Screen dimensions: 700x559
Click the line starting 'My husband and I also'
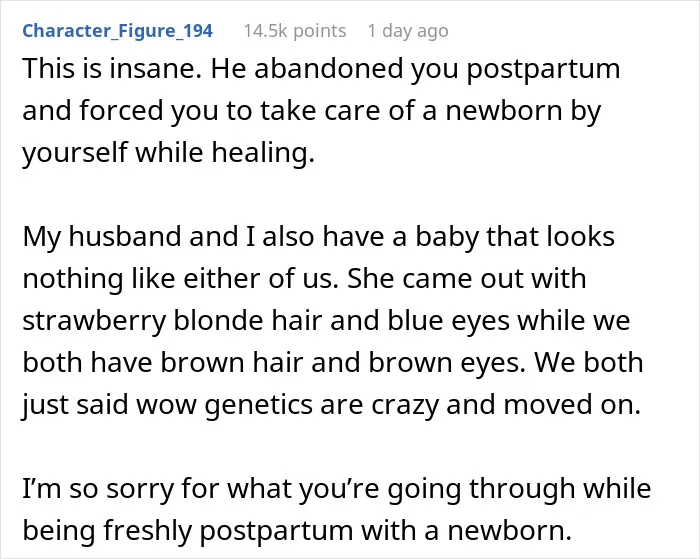pyautogui.click(x=319, y=237)
